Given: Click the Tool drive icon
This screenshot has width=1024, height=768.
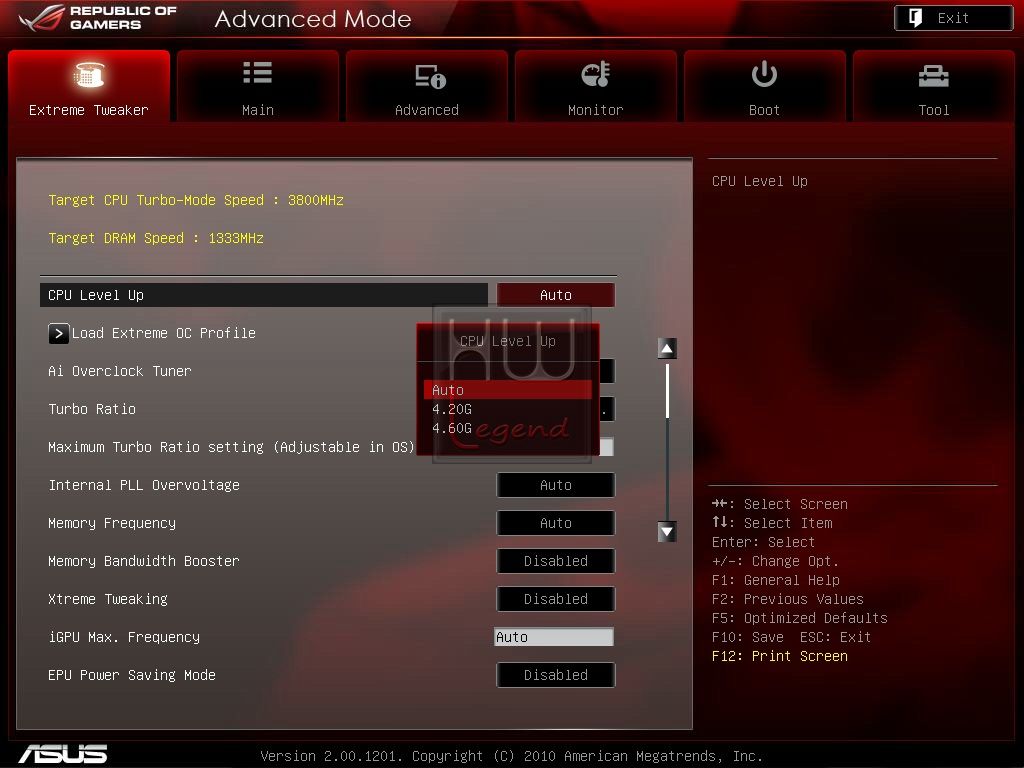Looking at the screenshot, I should [934, 76].
